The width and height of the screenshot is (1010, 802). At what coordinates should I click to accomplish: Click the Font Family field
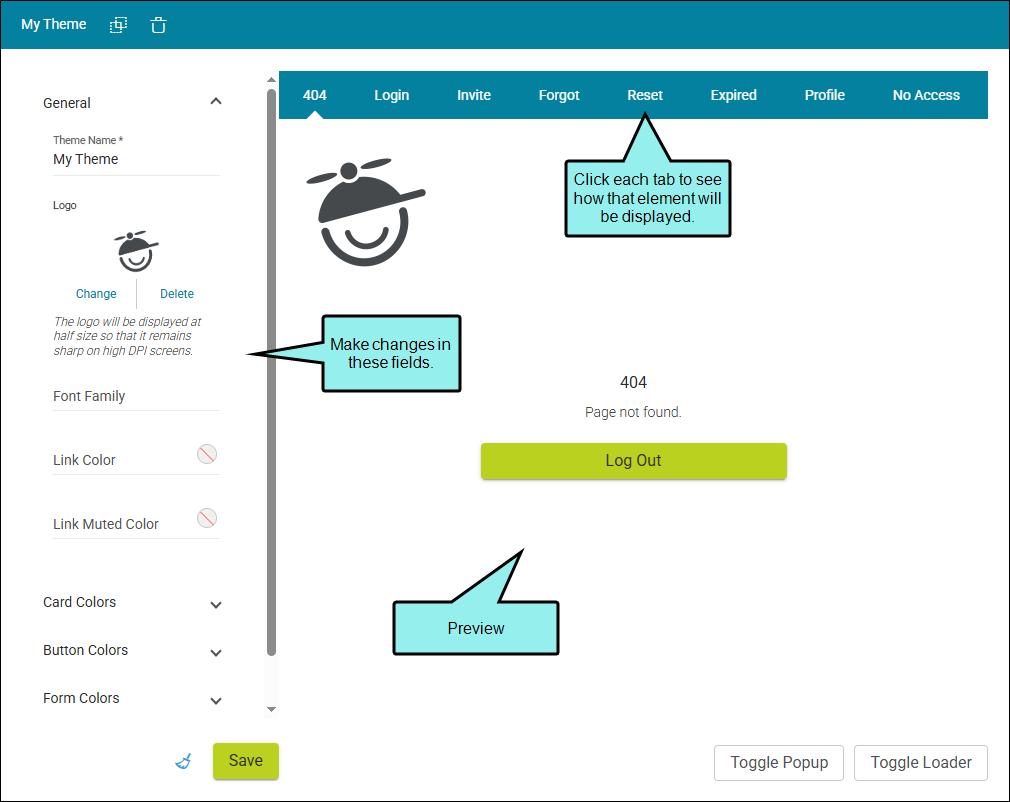click(x=136, y=396)
